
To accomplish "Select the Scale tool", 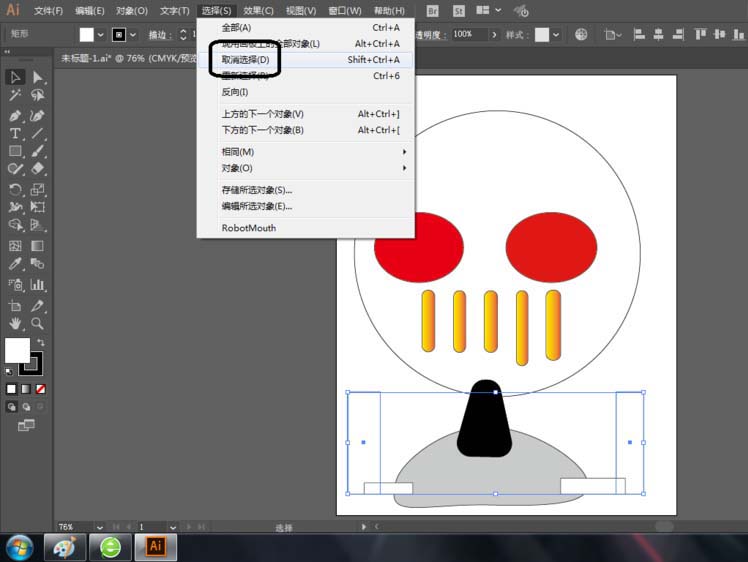I will pos(37,189).
